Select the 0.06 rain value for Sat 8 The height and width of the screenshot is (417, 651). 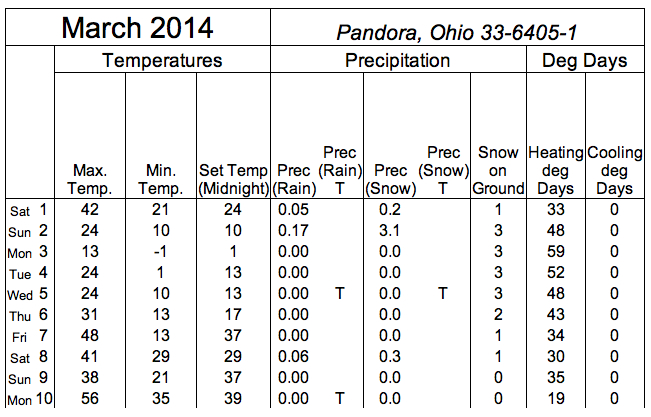click(x=293, y=357)
